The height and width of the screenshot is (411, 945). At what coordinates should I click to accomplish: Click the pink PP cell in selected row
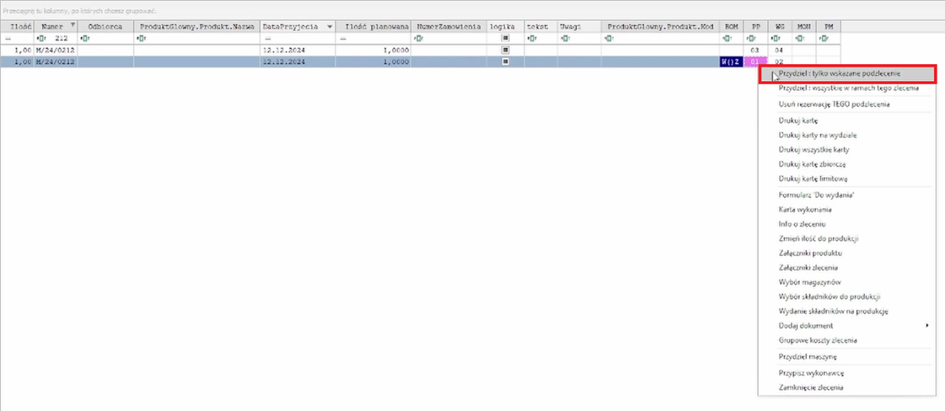(755, 62)
